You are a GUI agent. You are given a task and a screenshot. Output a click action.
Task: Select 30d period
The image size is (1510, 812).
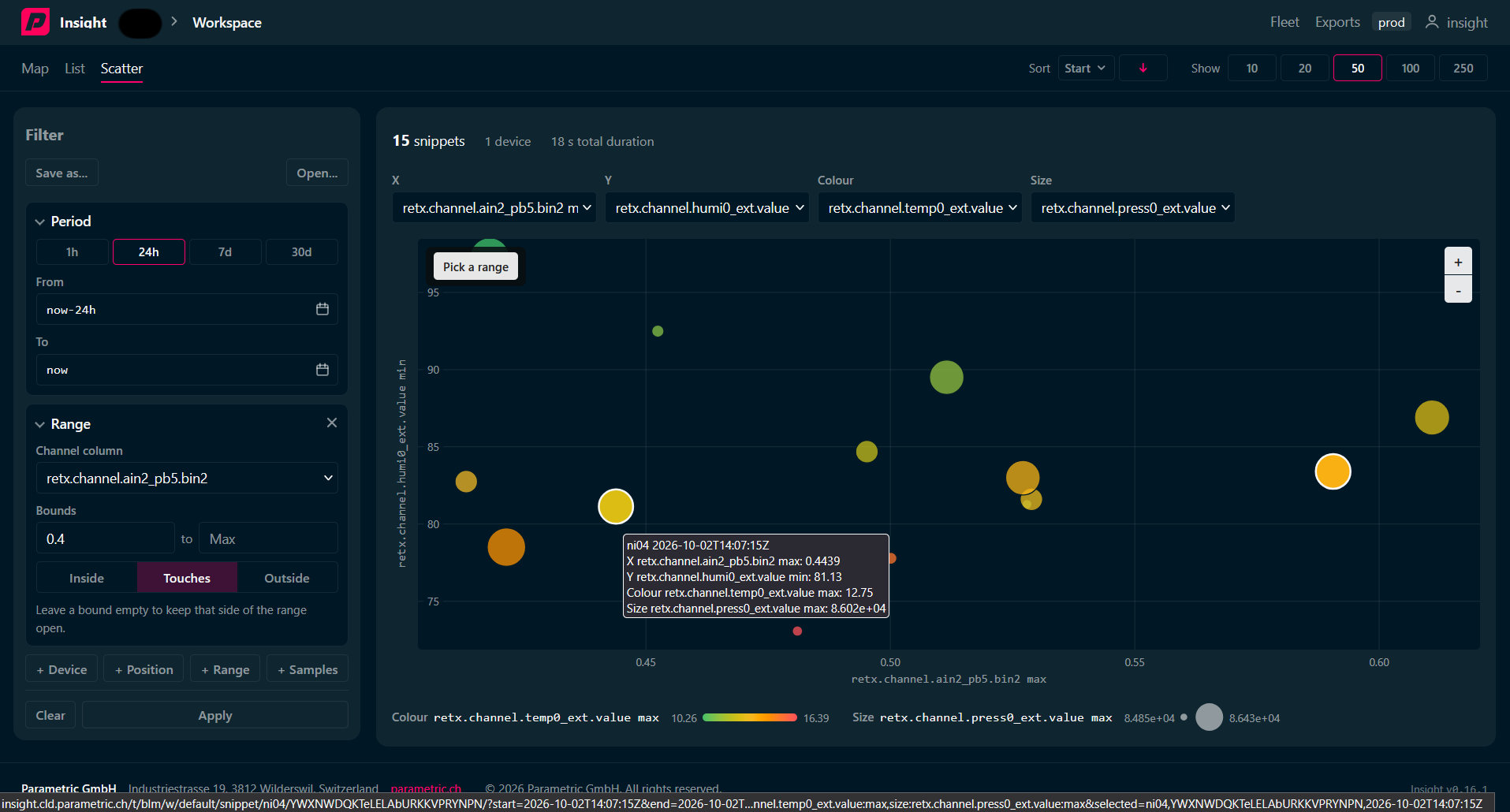click(x=301, y=251)
